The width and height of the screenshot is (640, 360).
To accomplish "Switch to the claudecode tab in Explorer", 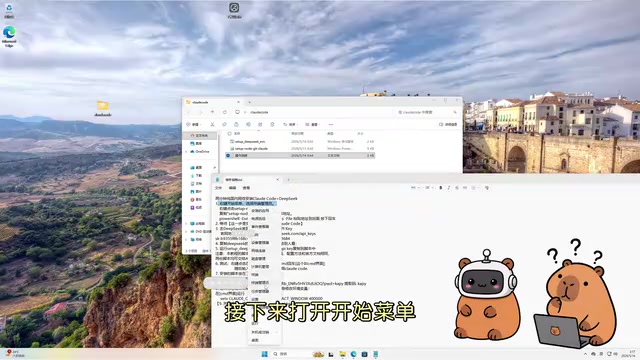I will (x=212, y=102).
